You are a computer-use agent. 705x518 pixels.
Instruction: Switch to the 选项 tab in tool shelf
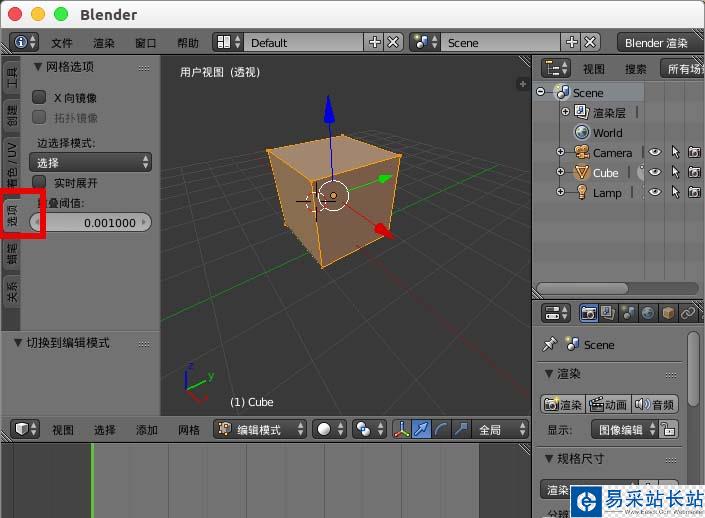pyautogui.click(x=12, y=216)
